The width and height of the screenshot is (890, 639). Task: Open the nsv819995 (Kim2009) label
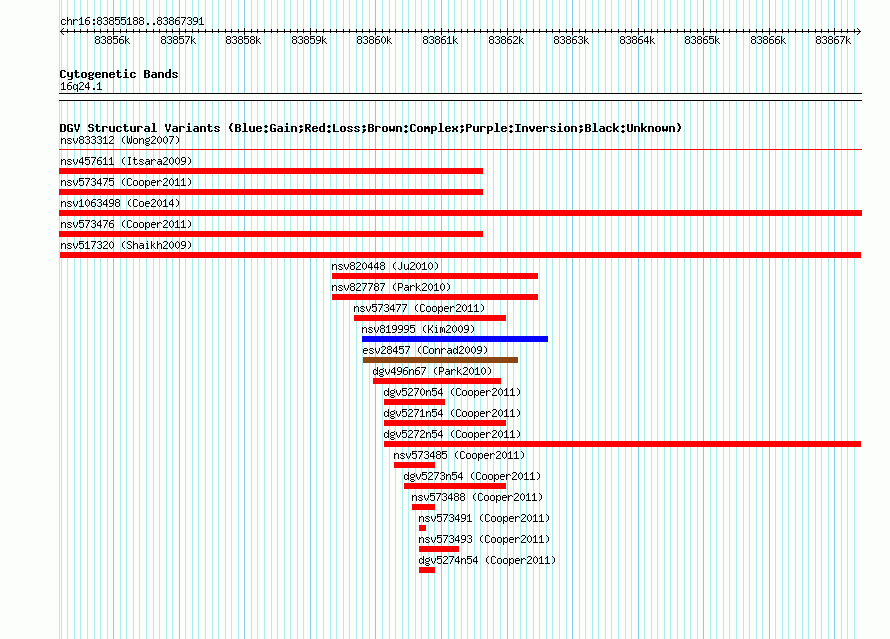[418, 329]
